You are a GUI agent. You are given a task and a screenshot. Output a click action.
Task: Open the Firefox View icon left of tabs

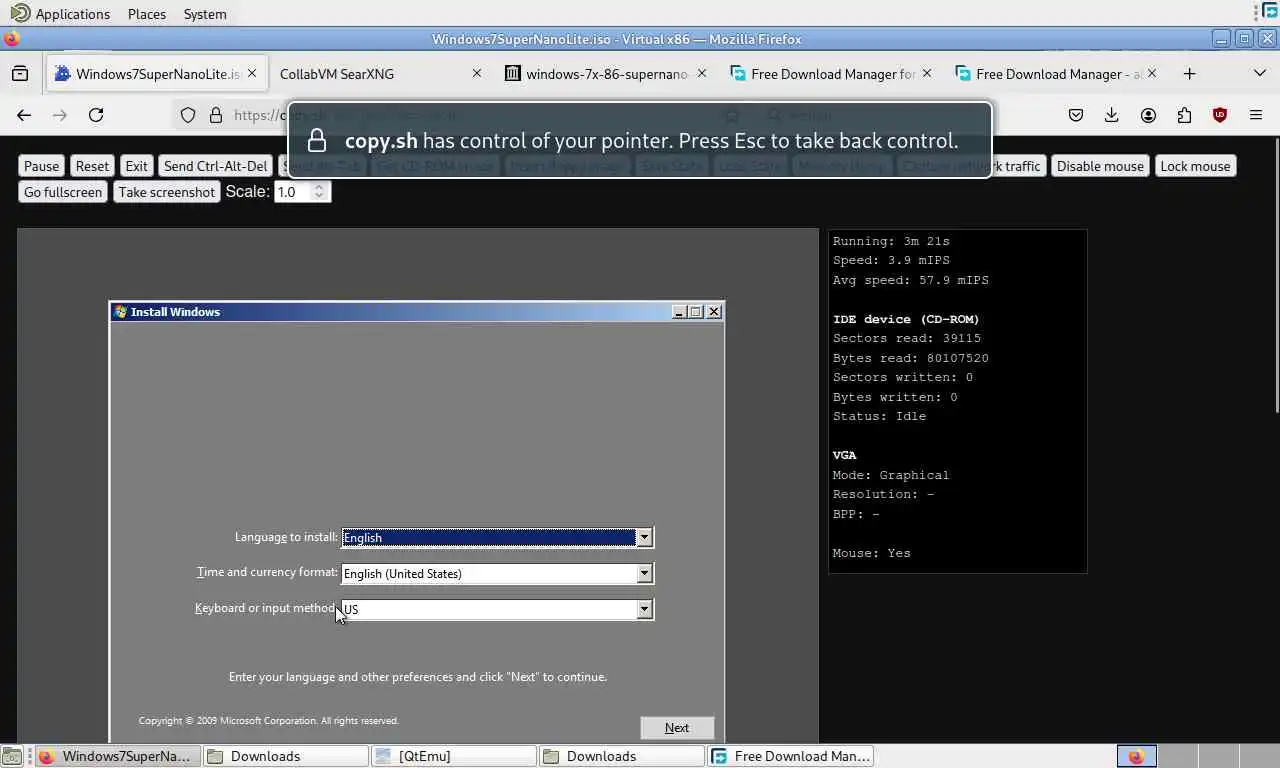click(20, 74)
